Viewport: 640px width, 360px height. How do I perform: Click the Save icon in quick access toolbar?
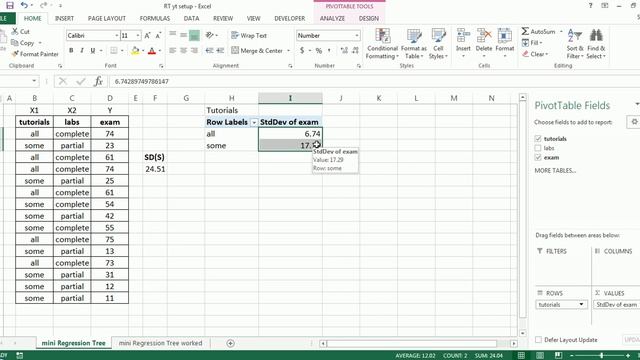tap(9, 6)
